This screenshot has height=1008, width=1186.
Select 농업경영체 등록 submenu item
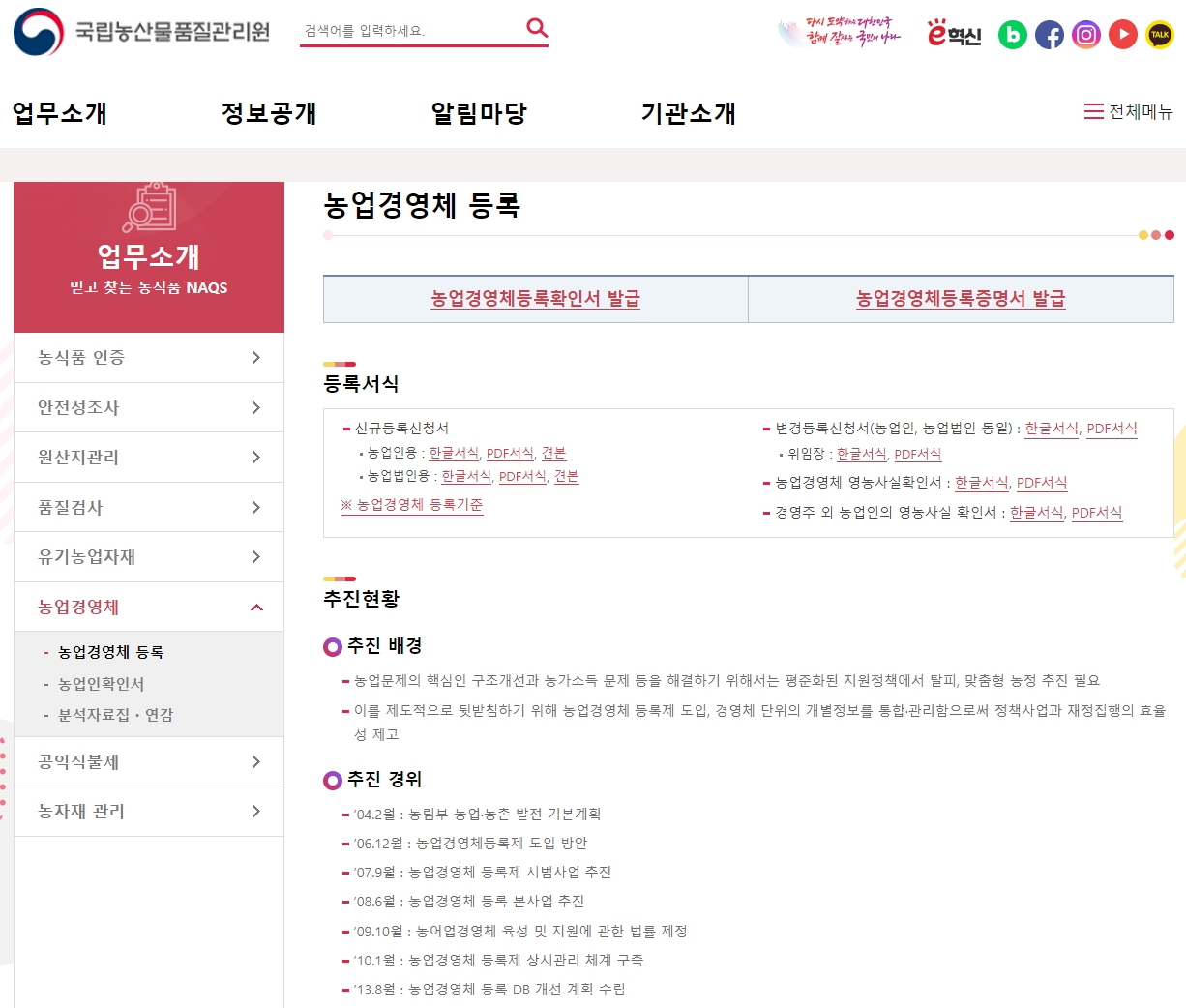[110, 652]
